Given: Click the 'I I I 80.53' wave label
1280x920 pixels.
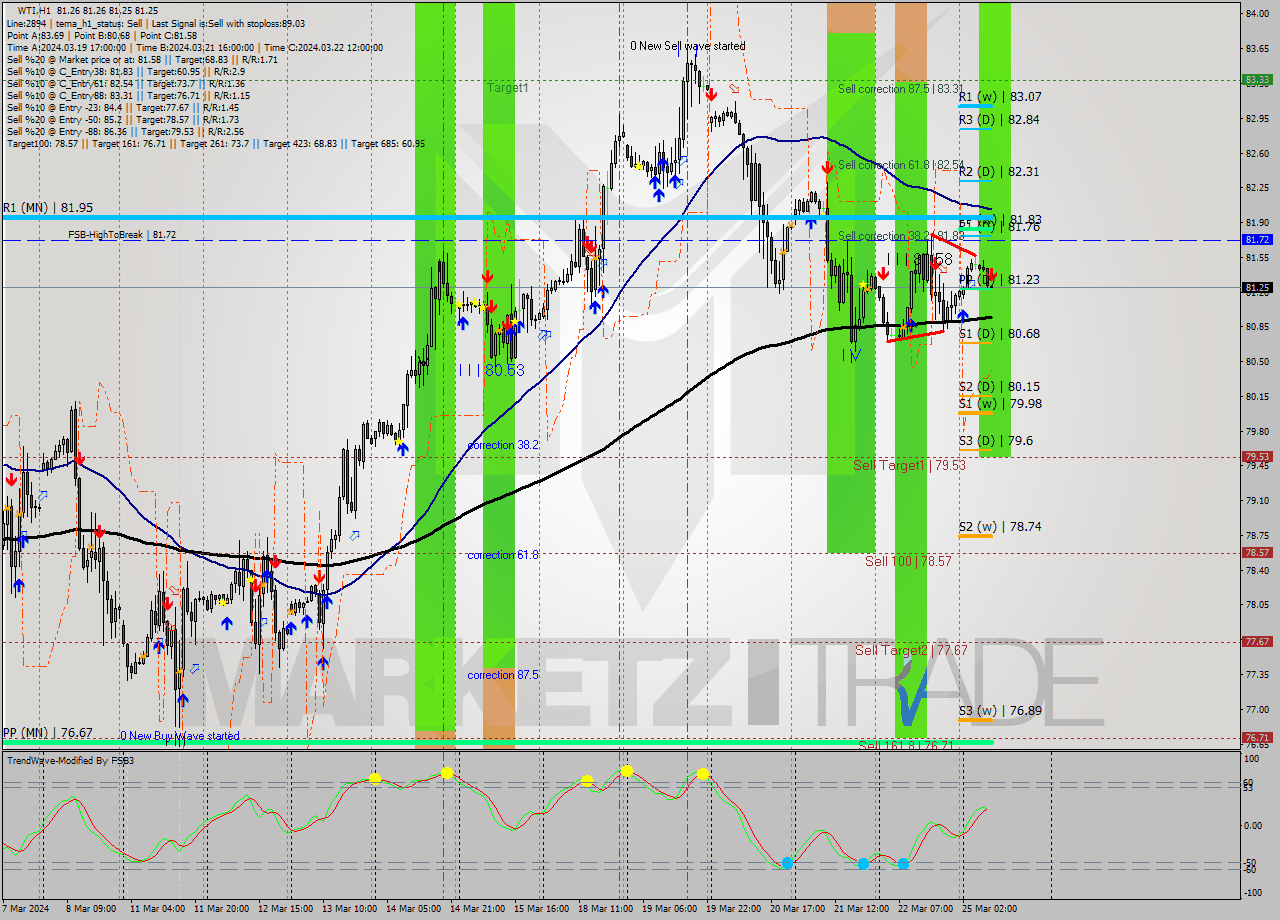Looking at the screenshot, I should point(491,370).
